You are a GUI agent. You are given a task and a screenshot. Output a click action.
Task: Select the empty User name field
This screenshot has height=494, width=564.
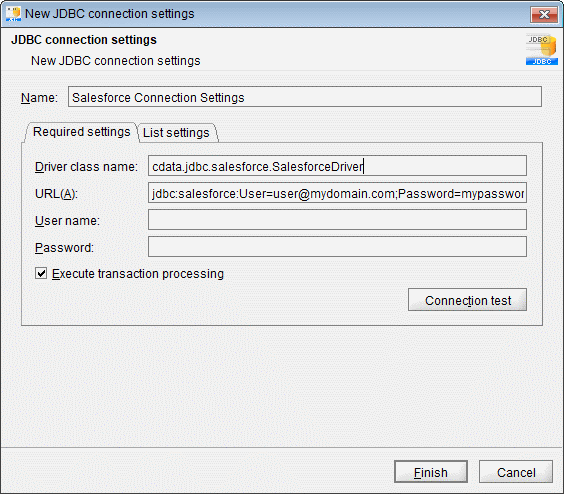pyautogui.click(x=337, y=219)
